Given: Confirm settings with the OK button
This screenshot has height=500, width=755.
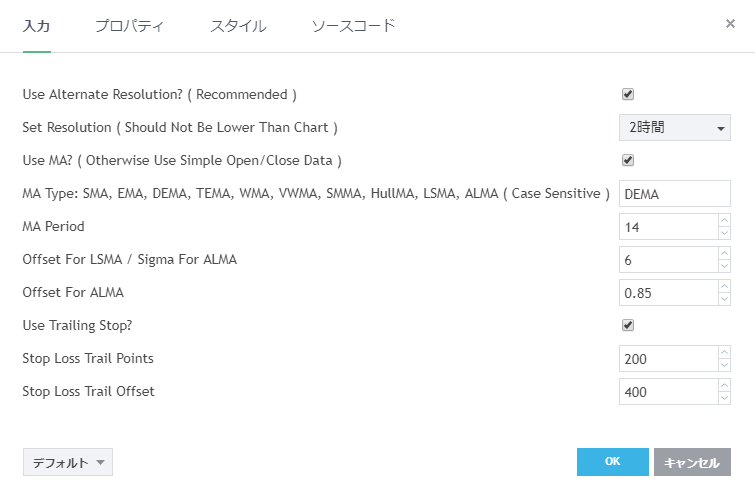Looking at the screenshot, I should click(612, 461).
